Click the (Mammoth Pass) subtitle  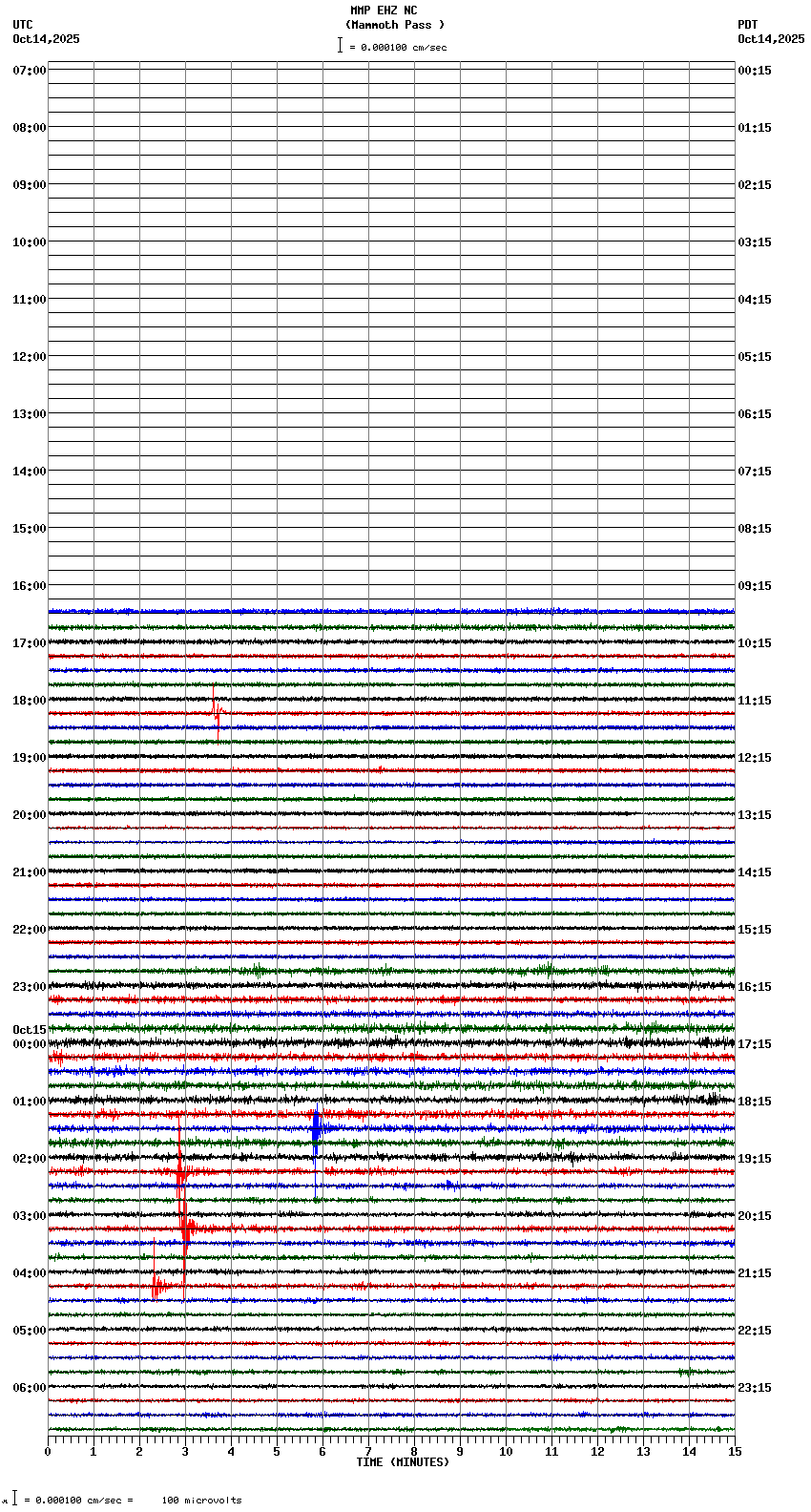click(x=395, y=25)
